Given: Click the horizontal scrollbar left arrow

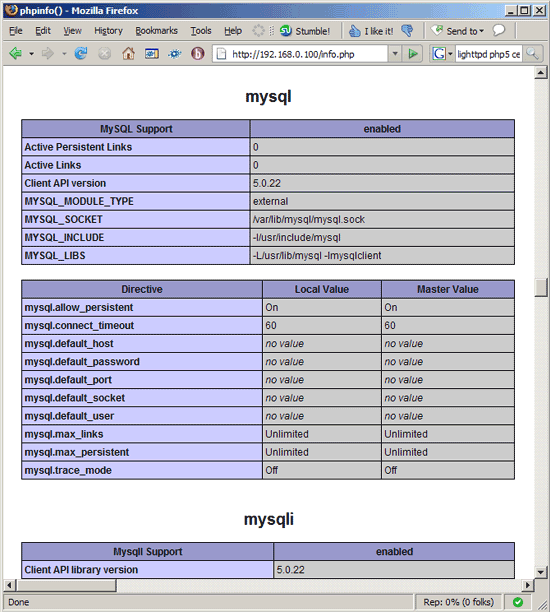Looking at the screenshot, I should [10, 585].
